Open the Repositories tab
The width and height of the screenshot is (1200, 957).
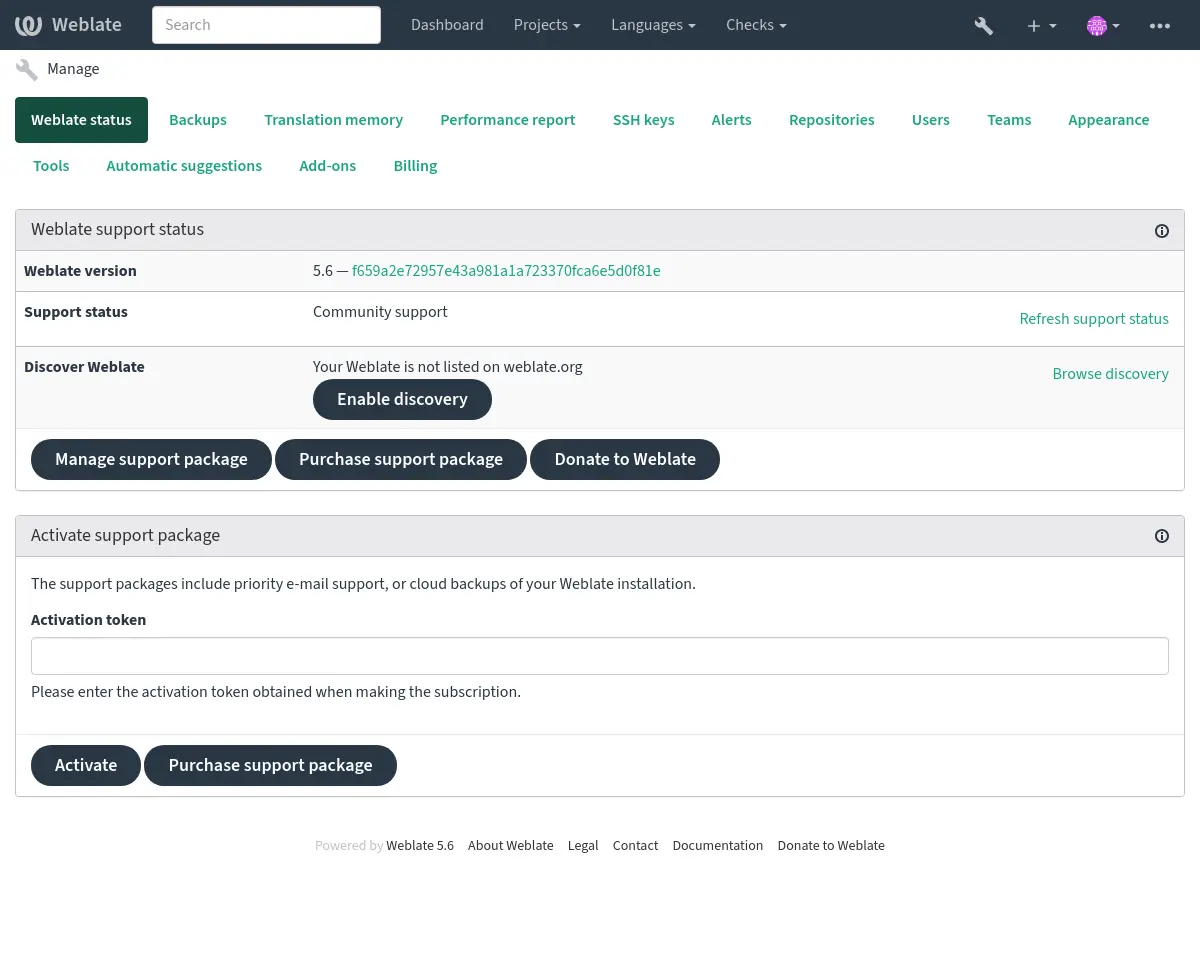point(831,120)
